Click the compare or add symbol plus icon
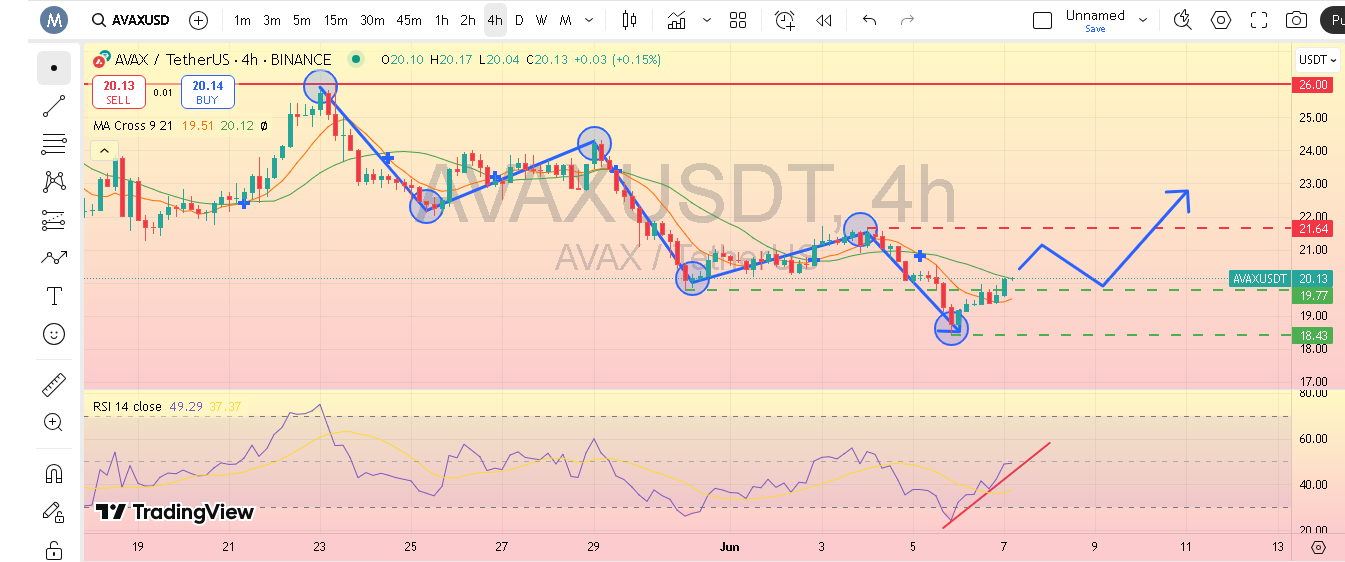 (x=198, y=20)
